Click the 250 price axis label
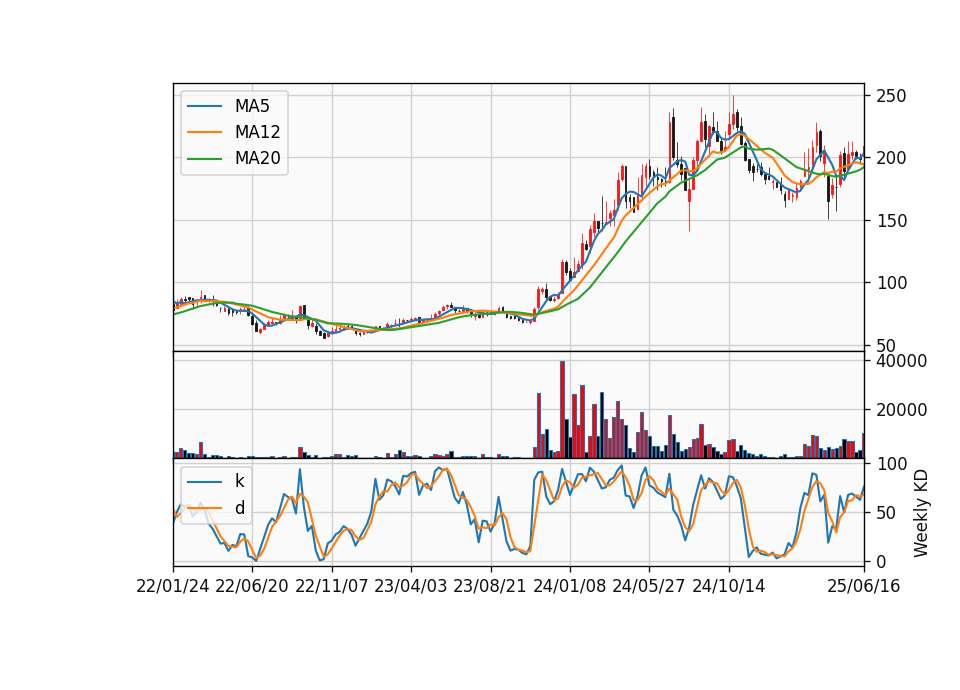960x690 pixels. pyautogui.click(x=891, y=96)
